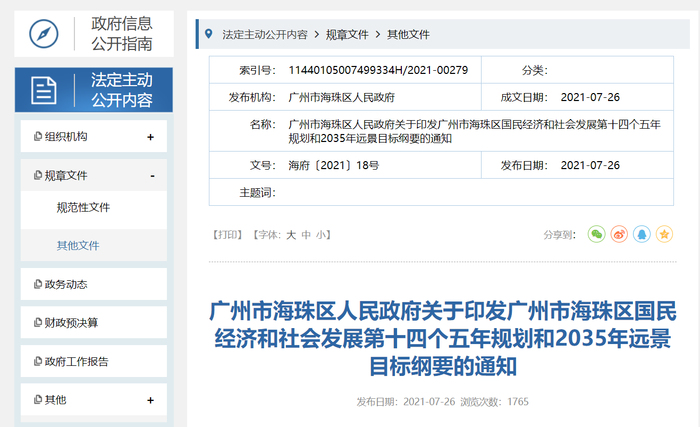Go to 法定主动公开内容 in the breadcrumb
Viewport: 700px width, 427px height.
point(264,35)
